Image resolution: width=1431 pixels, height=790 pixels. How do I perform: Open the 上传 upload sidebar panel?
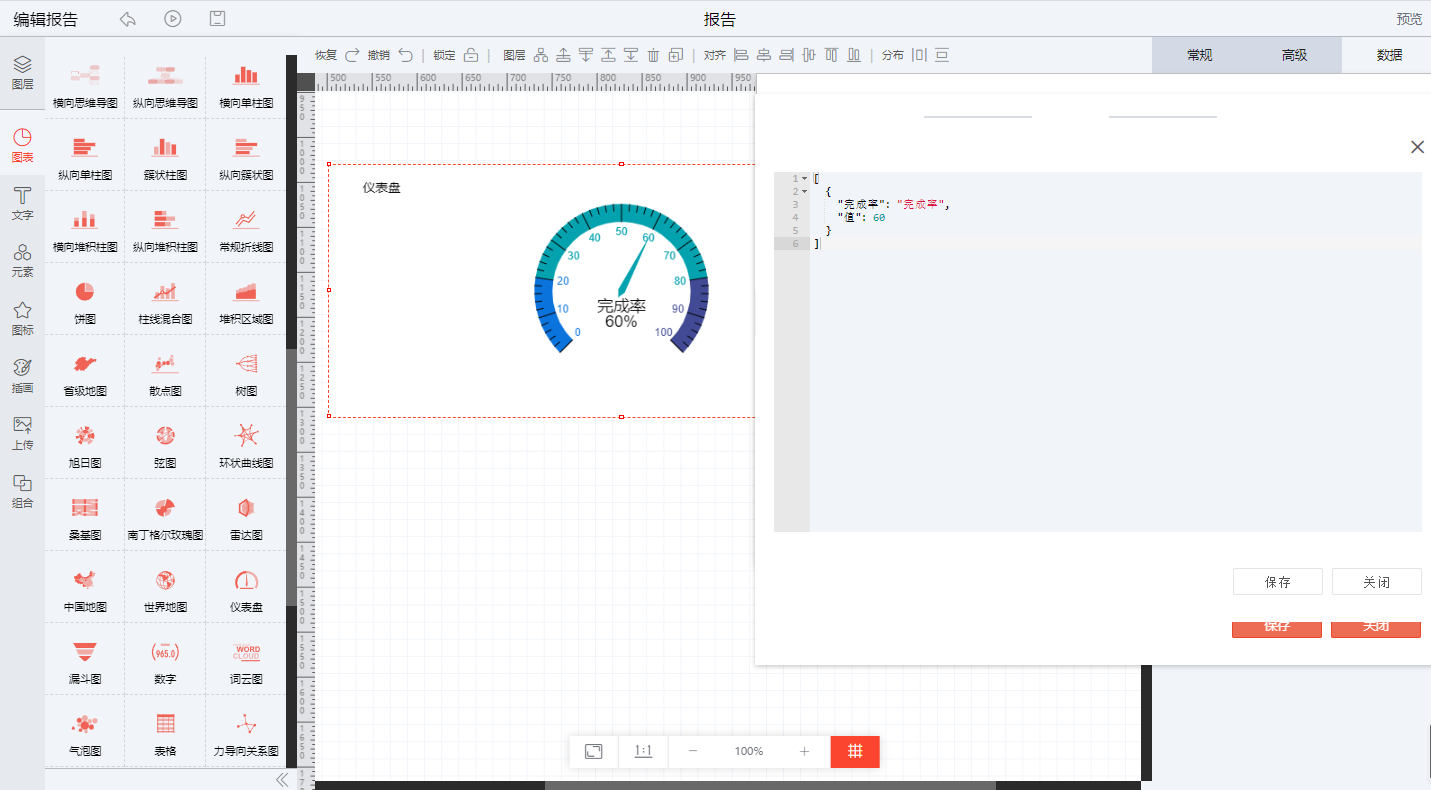pyautogui.click(x=22, y=433)
